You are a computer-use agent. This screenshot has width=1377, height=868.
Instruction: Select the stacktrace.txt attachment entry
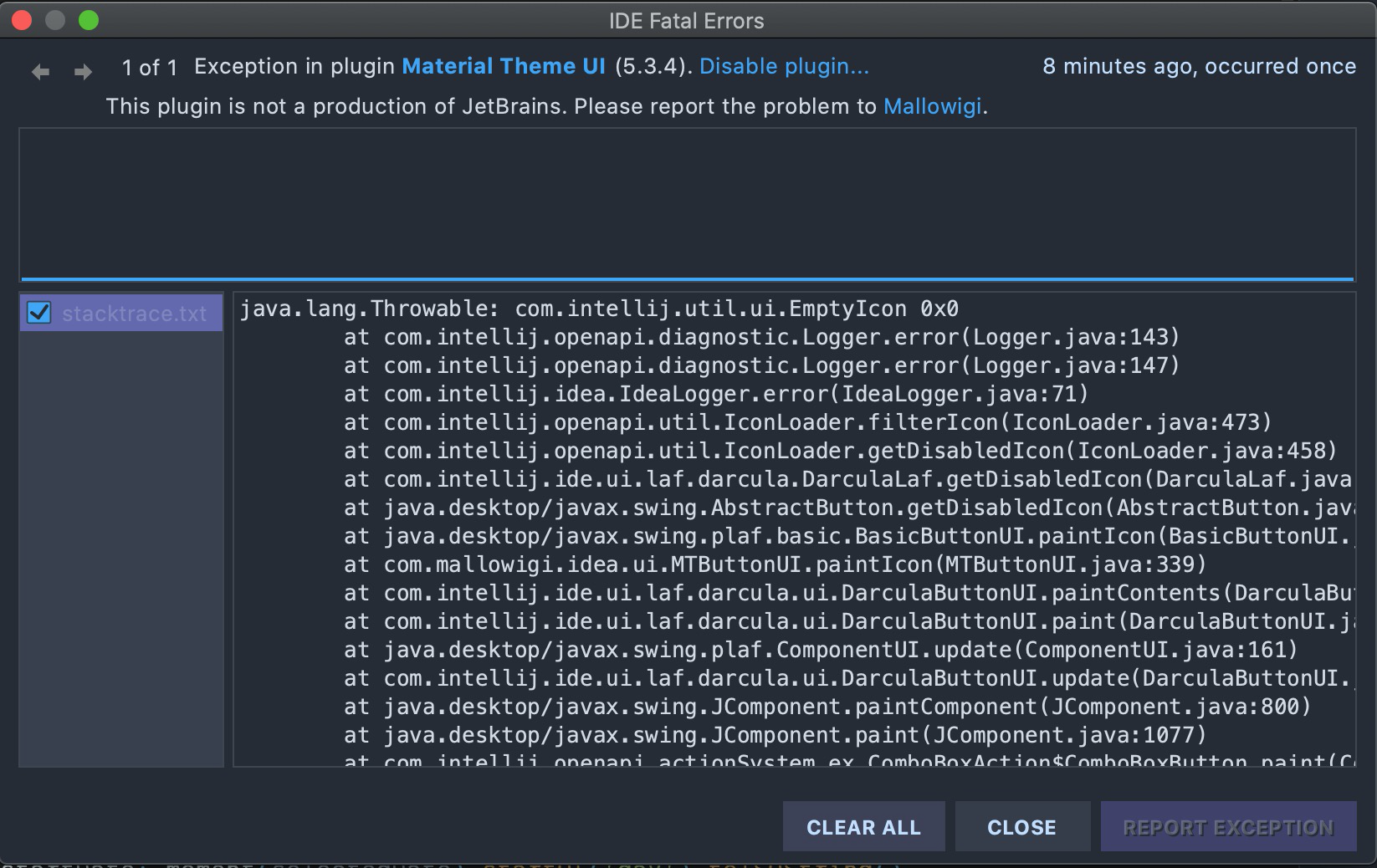pyautogui.click(x=134, y=314)
